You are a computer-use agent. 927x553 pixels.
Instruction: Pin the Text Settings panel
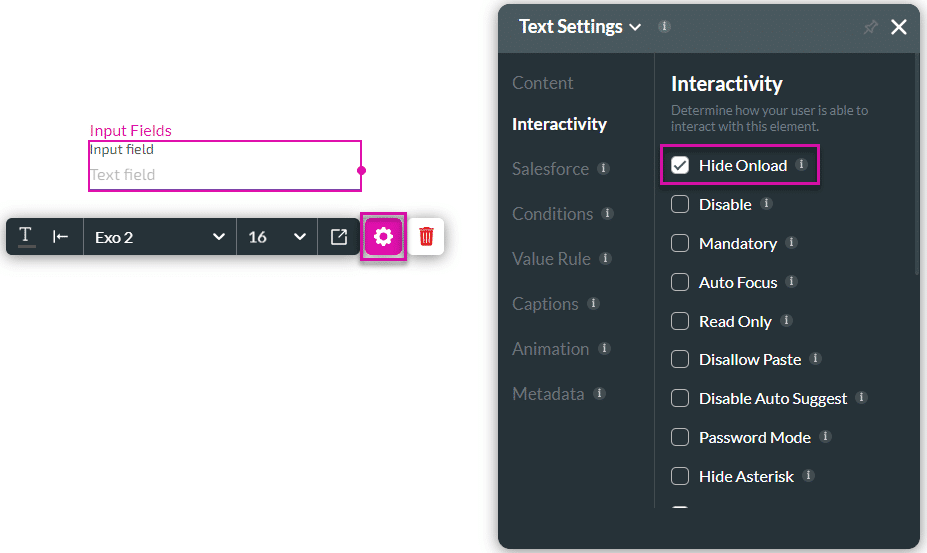(x=870, y=28)
